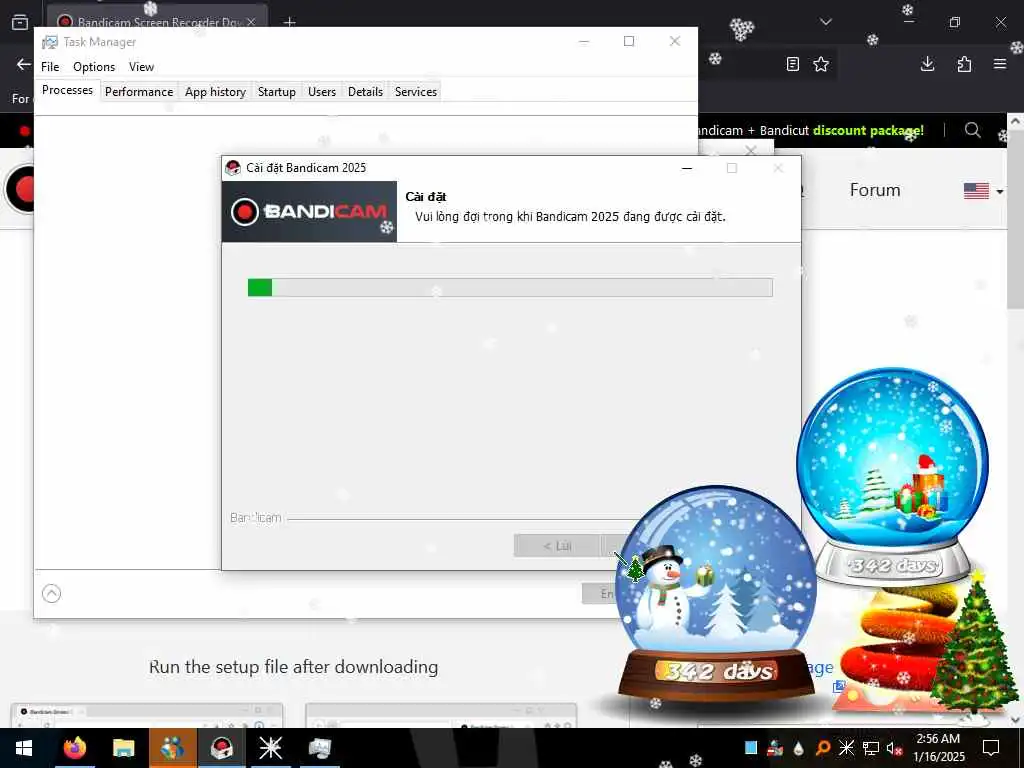Open a new Firefox tab

click(x=289, y=22)
